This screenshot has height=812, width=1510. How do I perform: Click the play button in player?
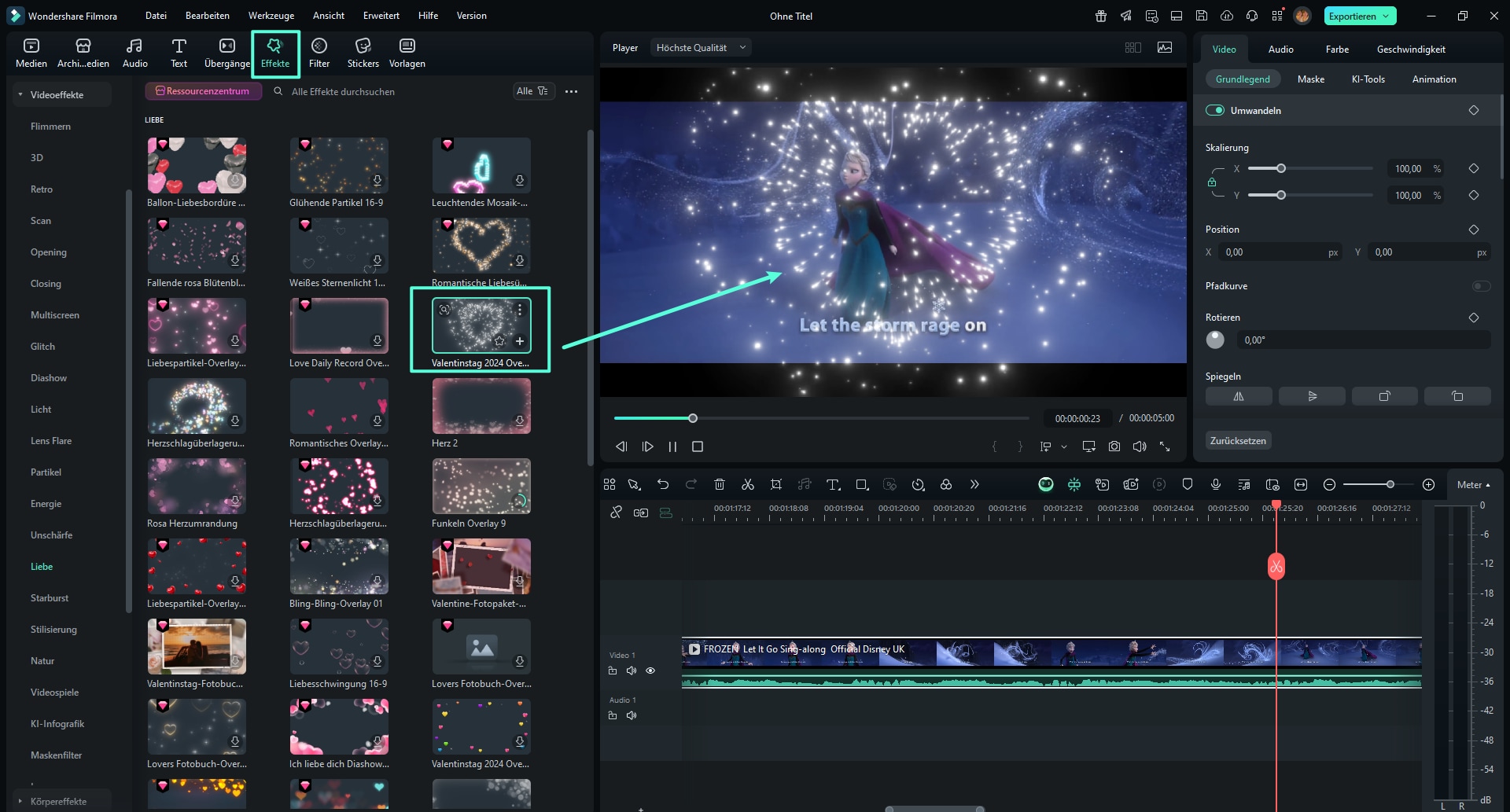[647, 446]
